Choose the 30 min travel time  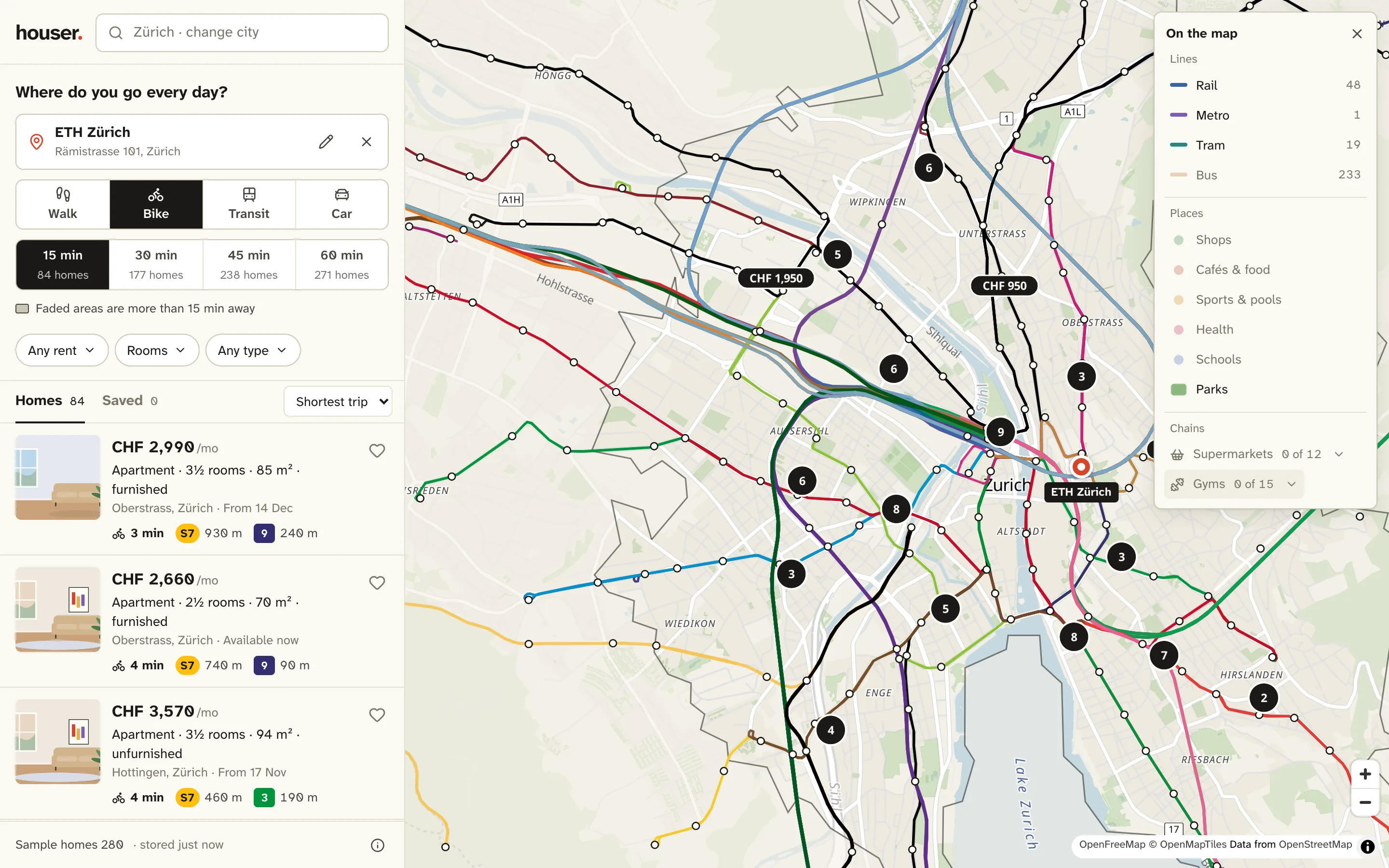tap(156, 265)
